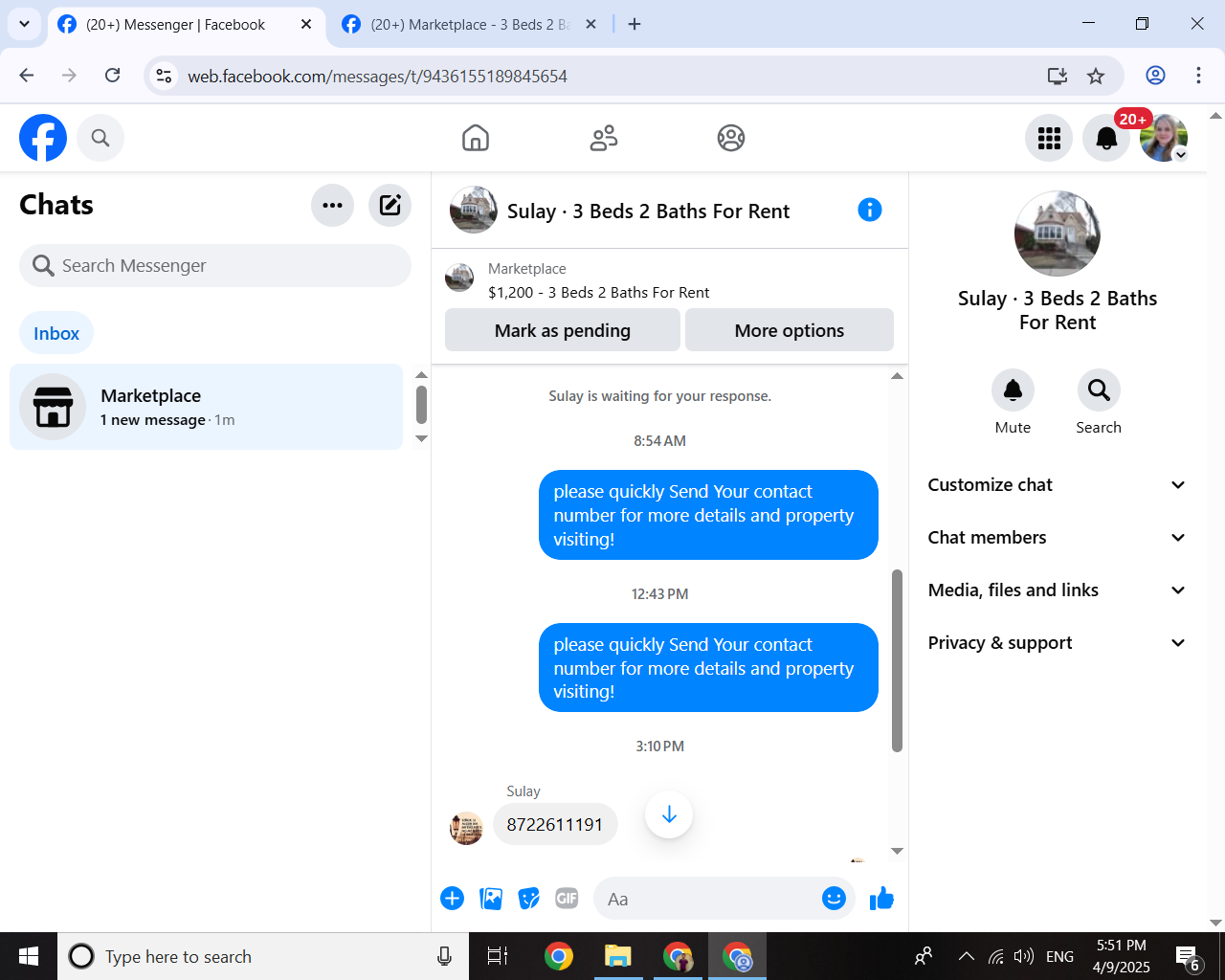
Task: Click the large listing house thumbnail
Action: [1058, 234]
